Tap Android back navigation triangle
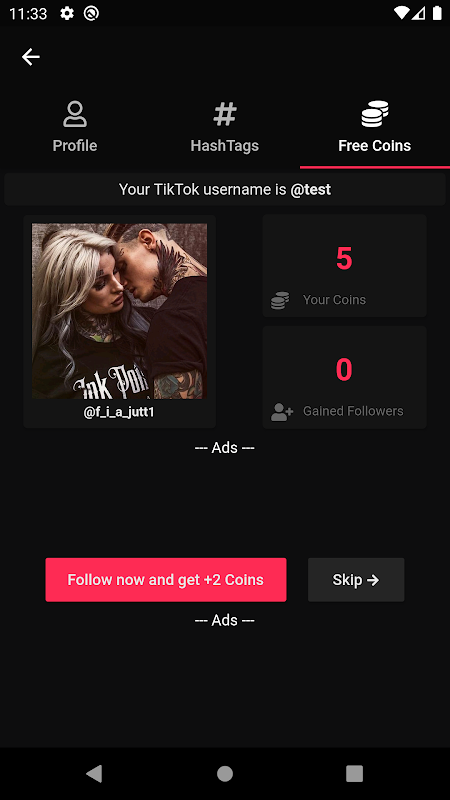The height and width of the screenshot is (800, 450). (x=94, y=773)
